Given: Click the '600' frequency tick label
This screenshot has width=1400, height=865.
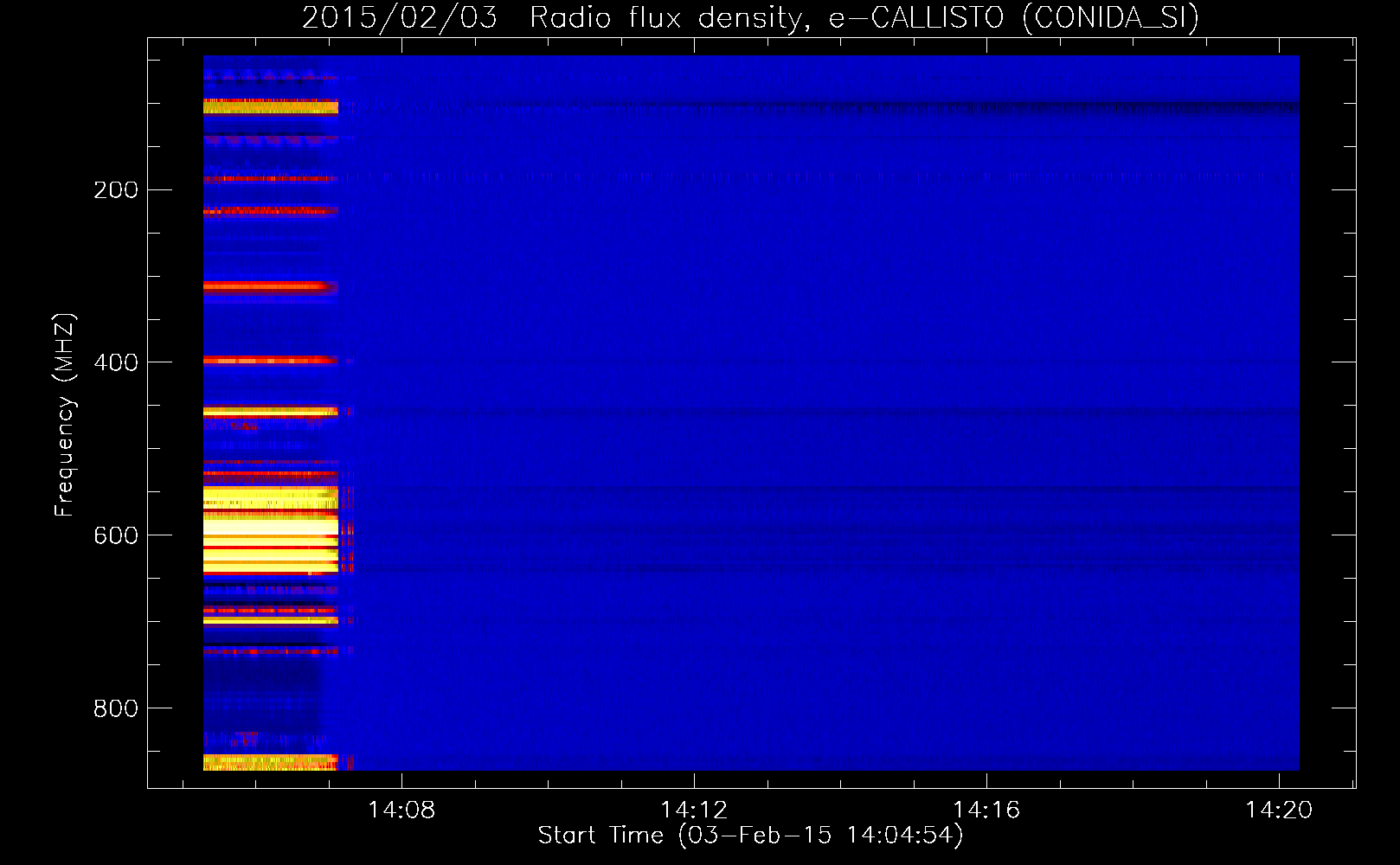Looking at the screenshot, I should [x=115, y=535].
